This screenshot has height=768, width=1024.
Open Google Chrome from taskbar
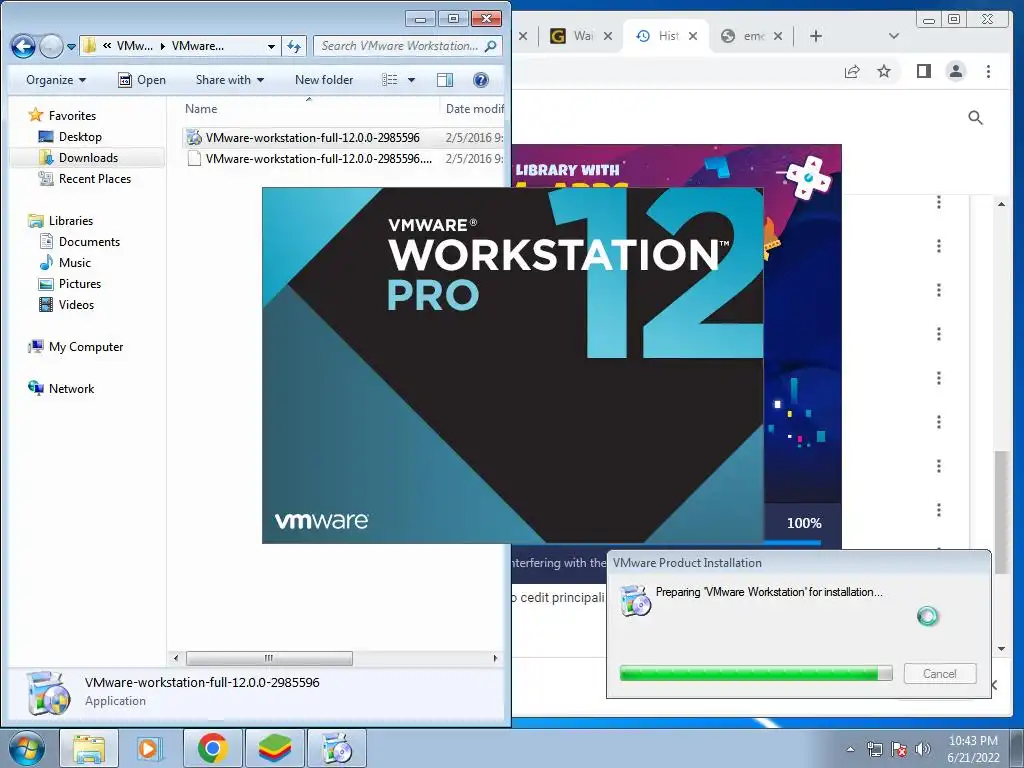pos(212,748)
